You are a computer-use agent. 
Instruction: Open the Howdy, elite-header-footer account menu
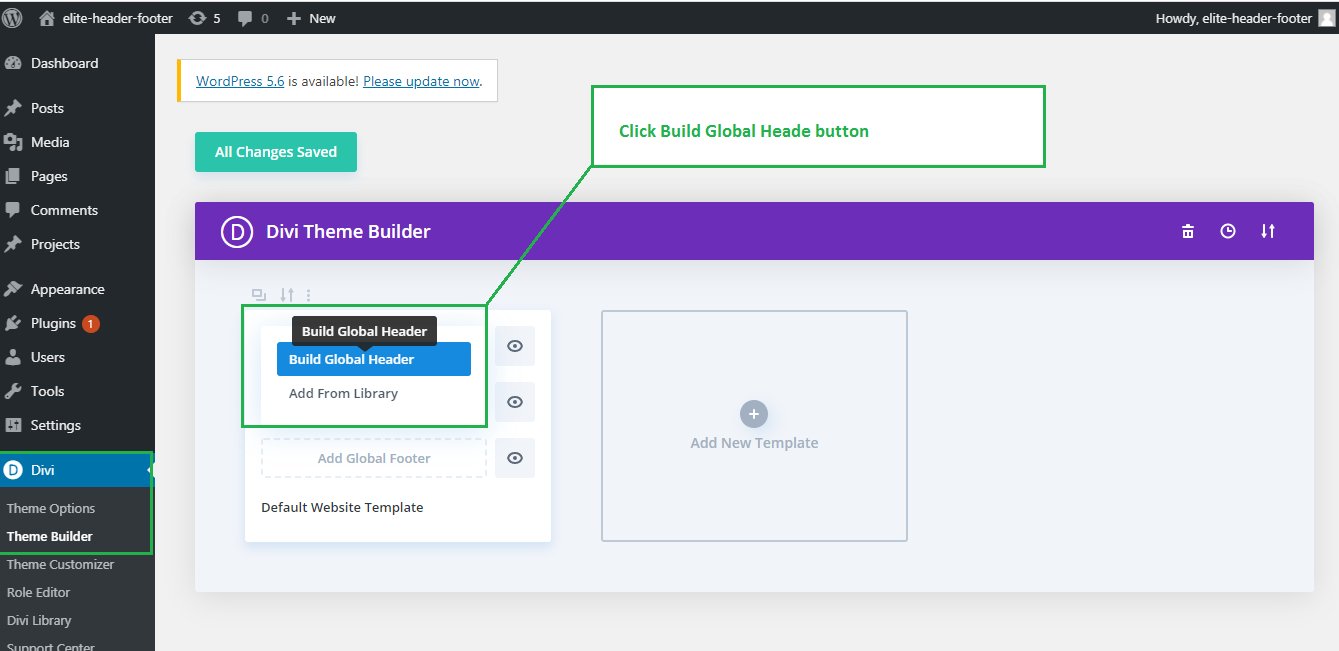1244,18
